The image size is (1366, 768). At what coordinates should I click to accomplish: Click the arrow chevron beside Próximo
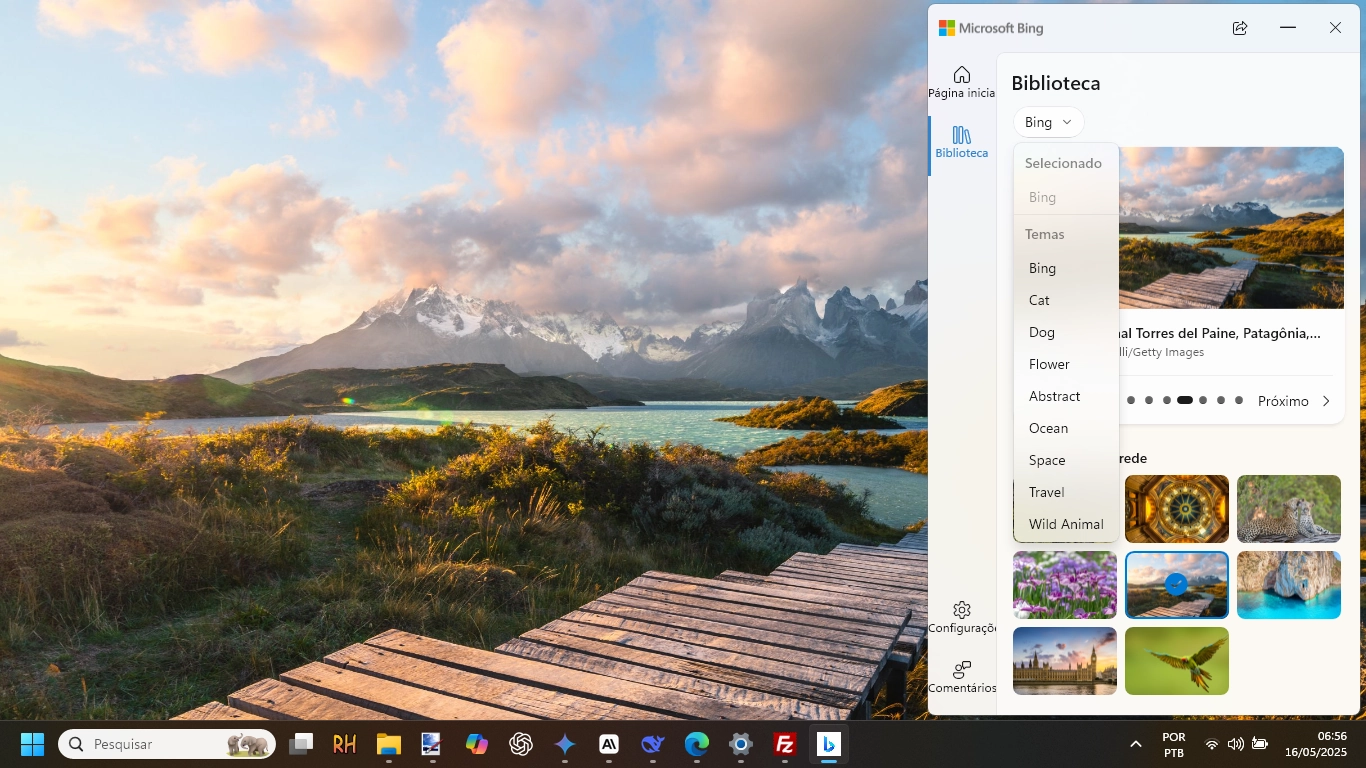tap(1326, 401)
